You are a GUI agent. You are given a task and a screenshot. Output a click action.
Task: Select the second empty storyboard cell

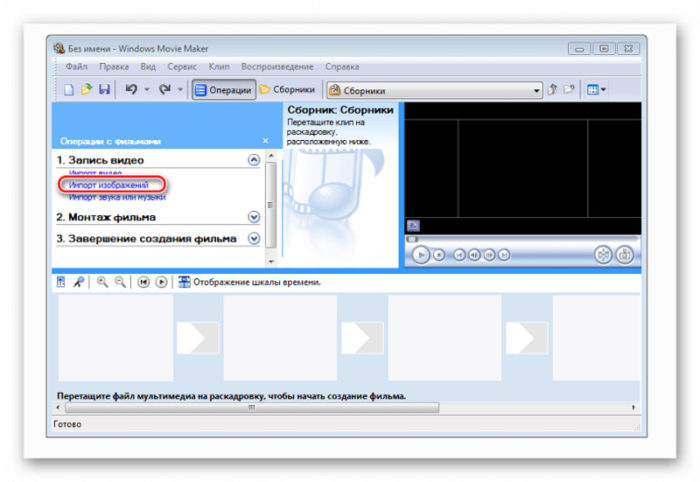click(x=280, y=338)
